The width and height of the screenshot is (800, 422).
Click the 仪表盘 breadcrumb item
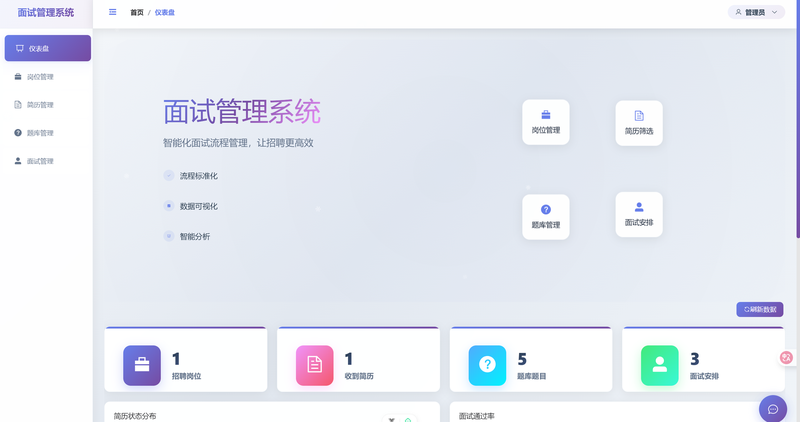click(x=164, y=12)
